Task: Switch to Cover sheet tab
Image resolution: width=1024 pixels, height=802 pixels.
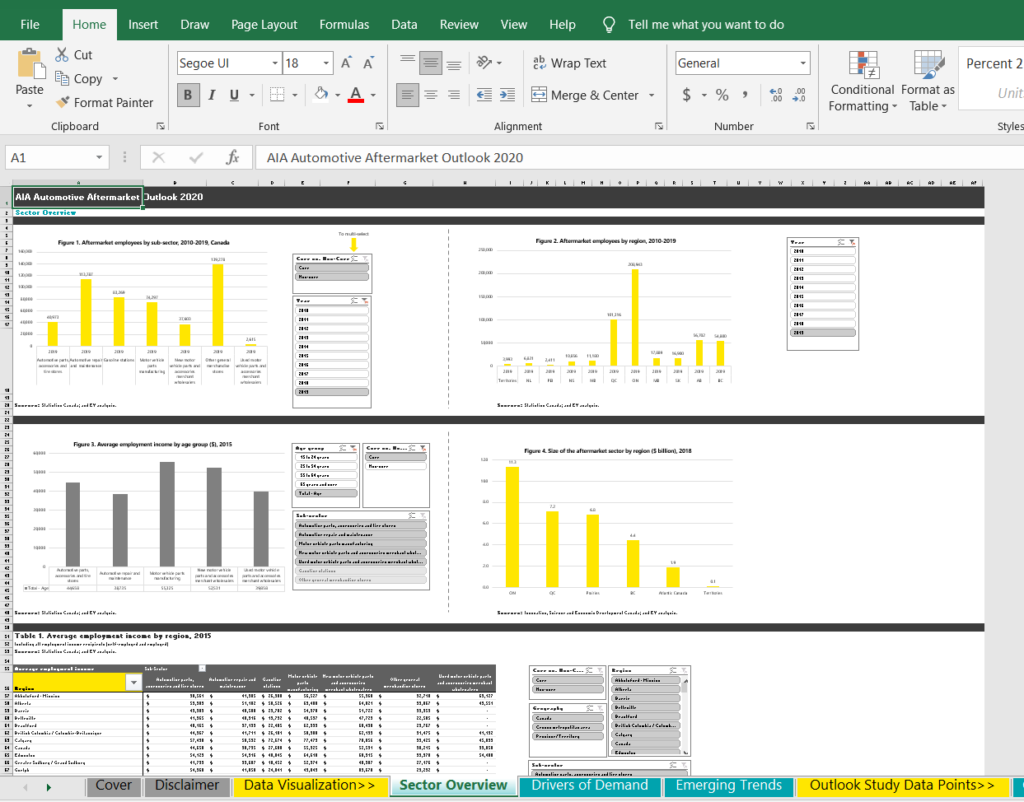Action: coord(113,785)
